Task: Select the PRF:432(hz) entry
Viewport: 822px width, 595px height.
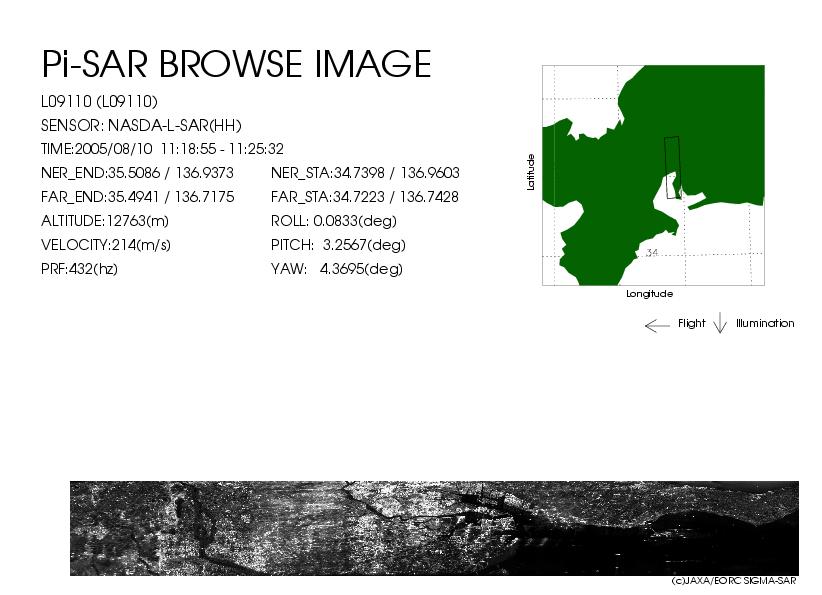Action: pyautogui.click(x=79, y=269)
